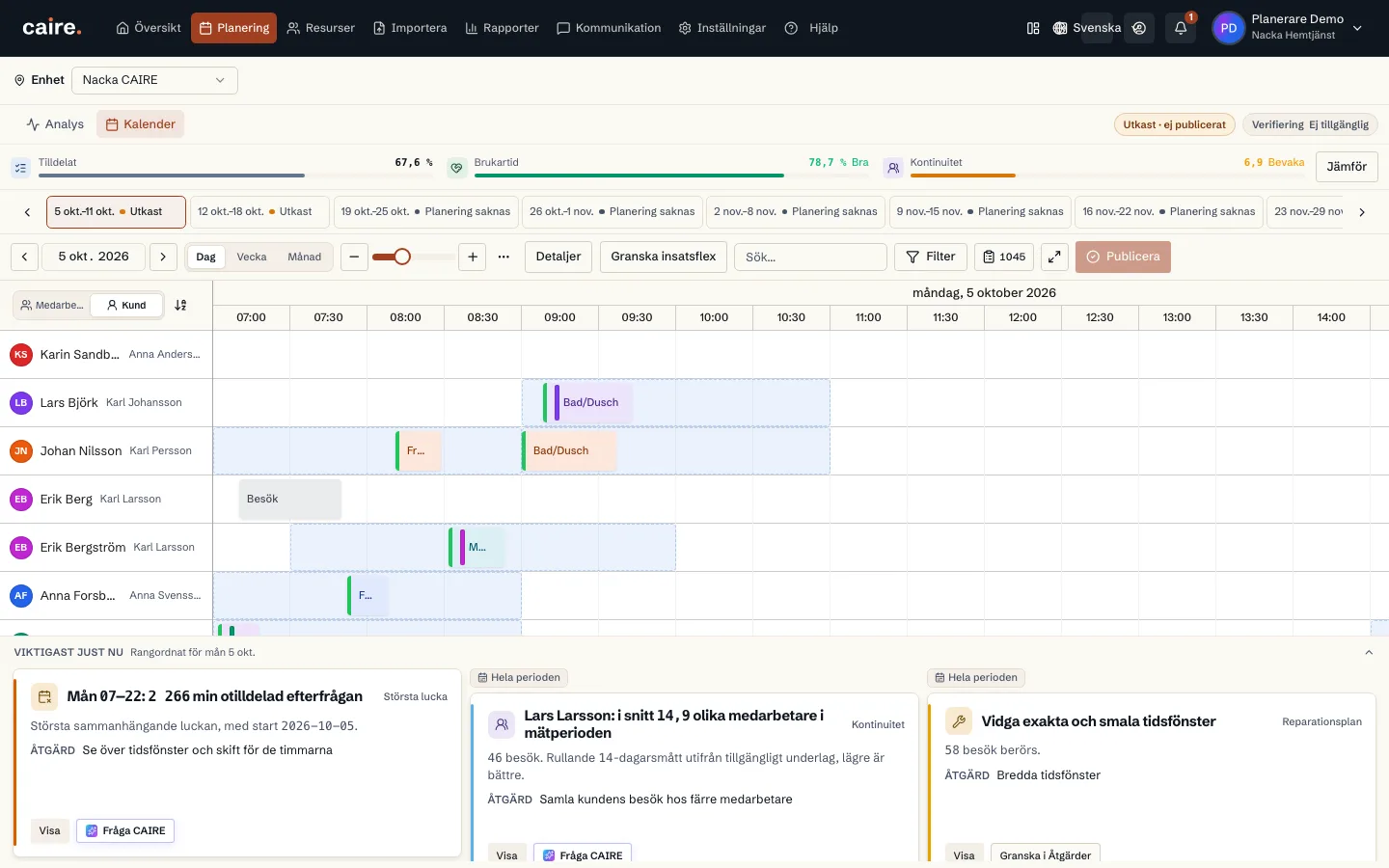Click Granska insatsflex button

[x=664, y=257]
